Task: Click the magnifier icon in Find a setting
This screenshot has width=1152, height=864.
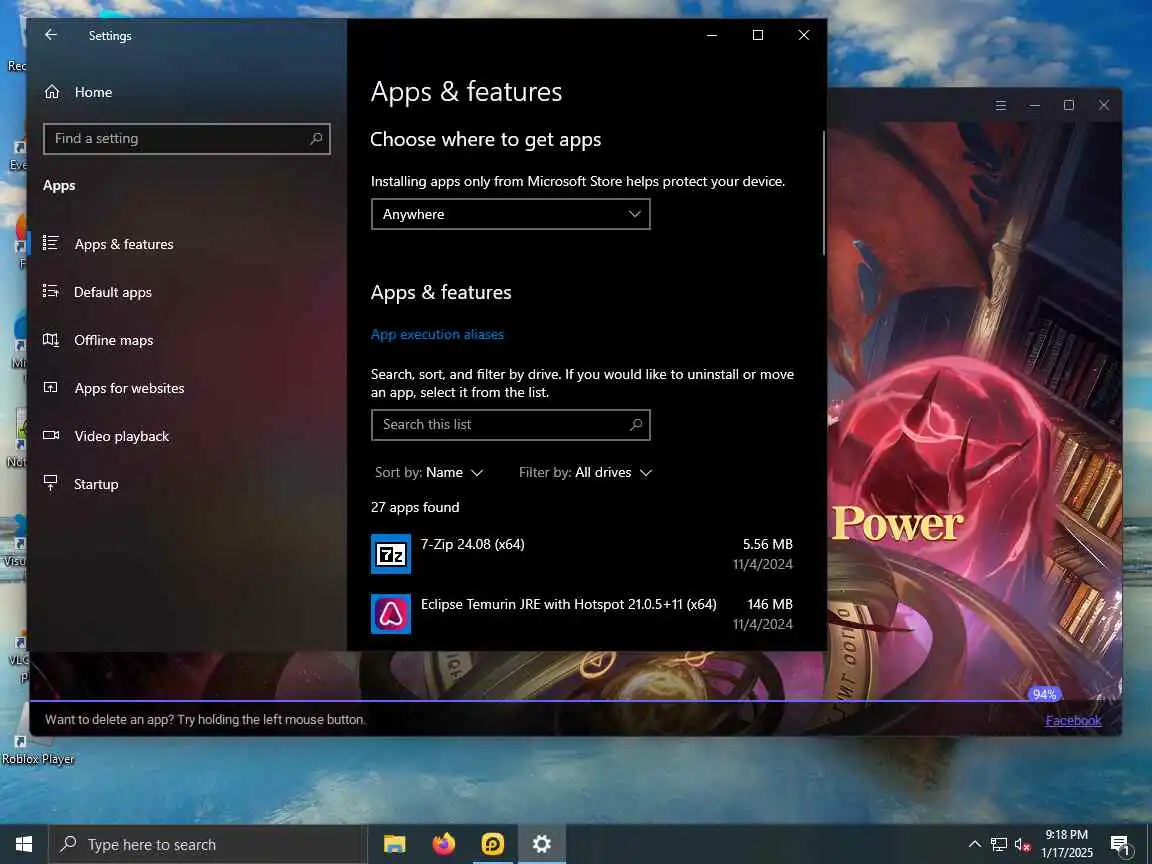Action: [x=316, y=138]
